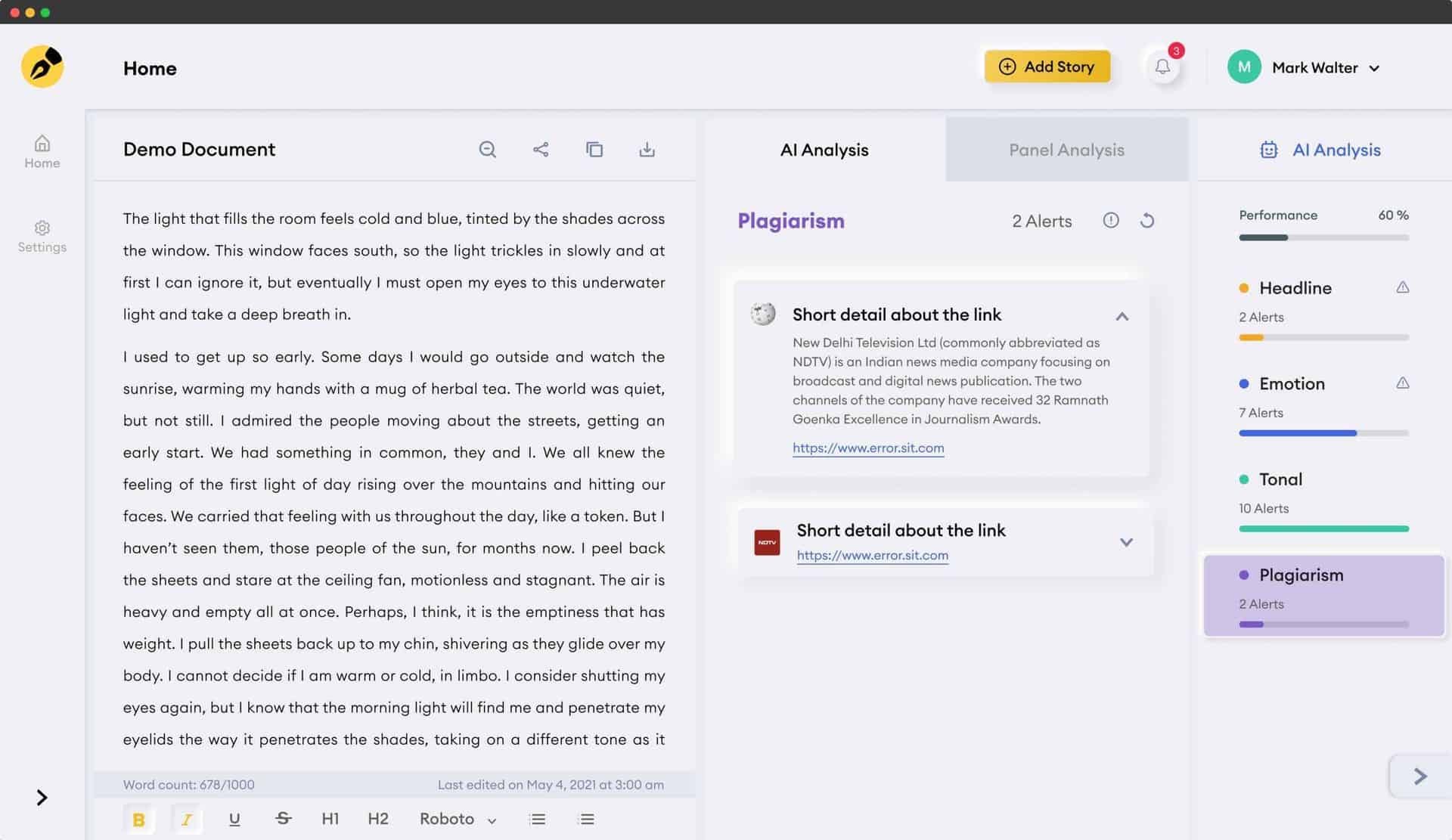Click the share document icon
The height and width of the screenshot is (840, 1452).
pyautogui.click(x=541, y=150)
